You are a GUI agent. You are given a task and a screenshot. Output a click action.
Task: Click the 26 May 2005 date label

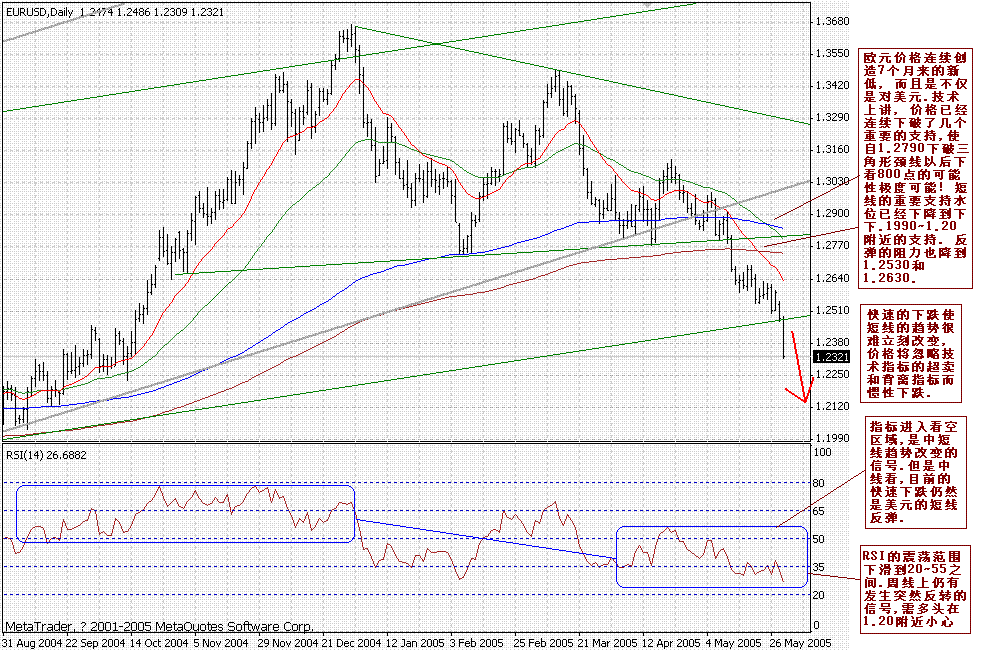pos(800,644)
